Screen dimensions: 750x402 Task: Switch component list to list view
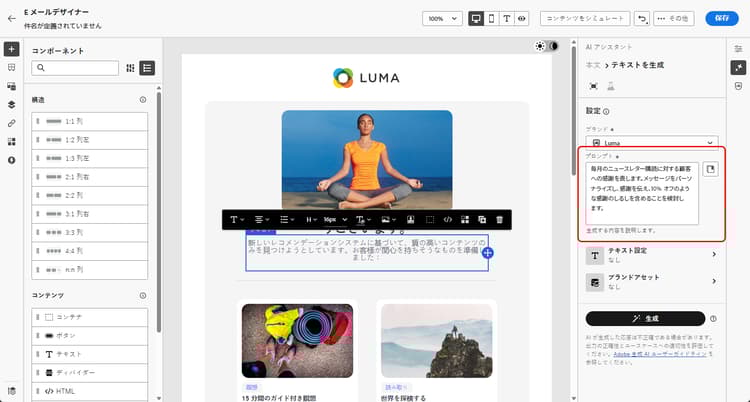point(147,68)
